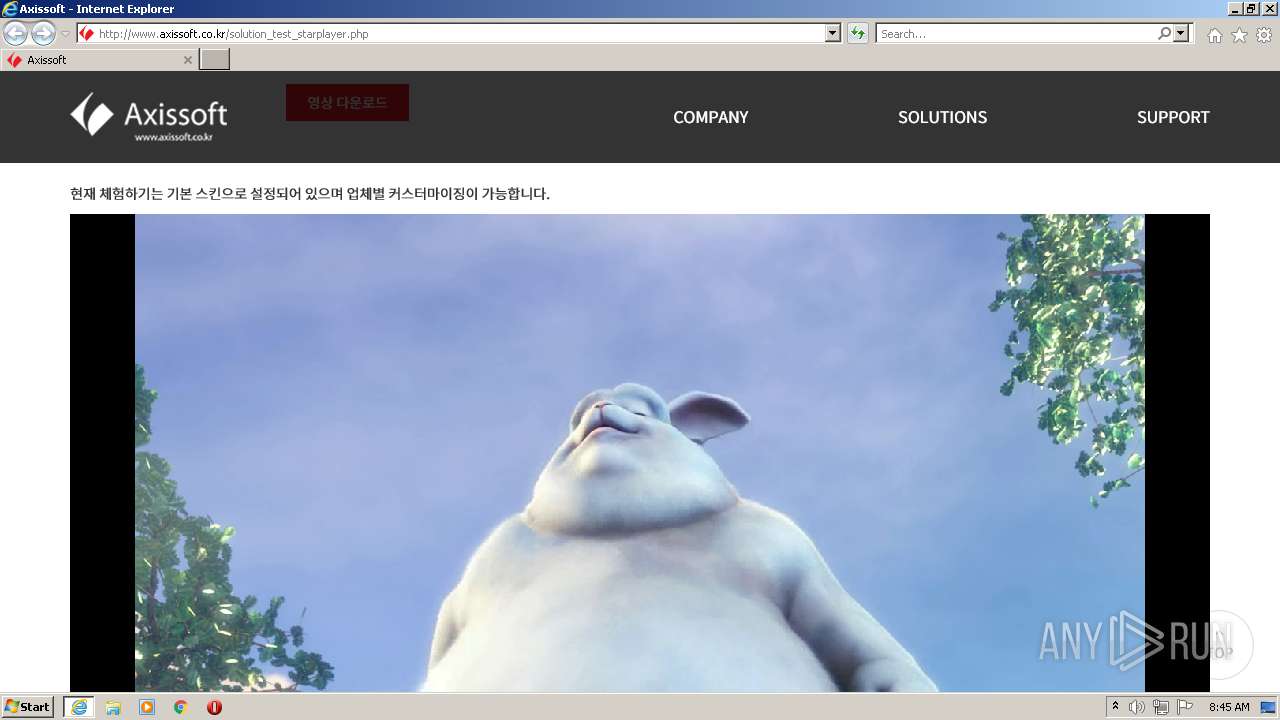Click the network tray icon

pyautogui.click(x=1161, y=707)
